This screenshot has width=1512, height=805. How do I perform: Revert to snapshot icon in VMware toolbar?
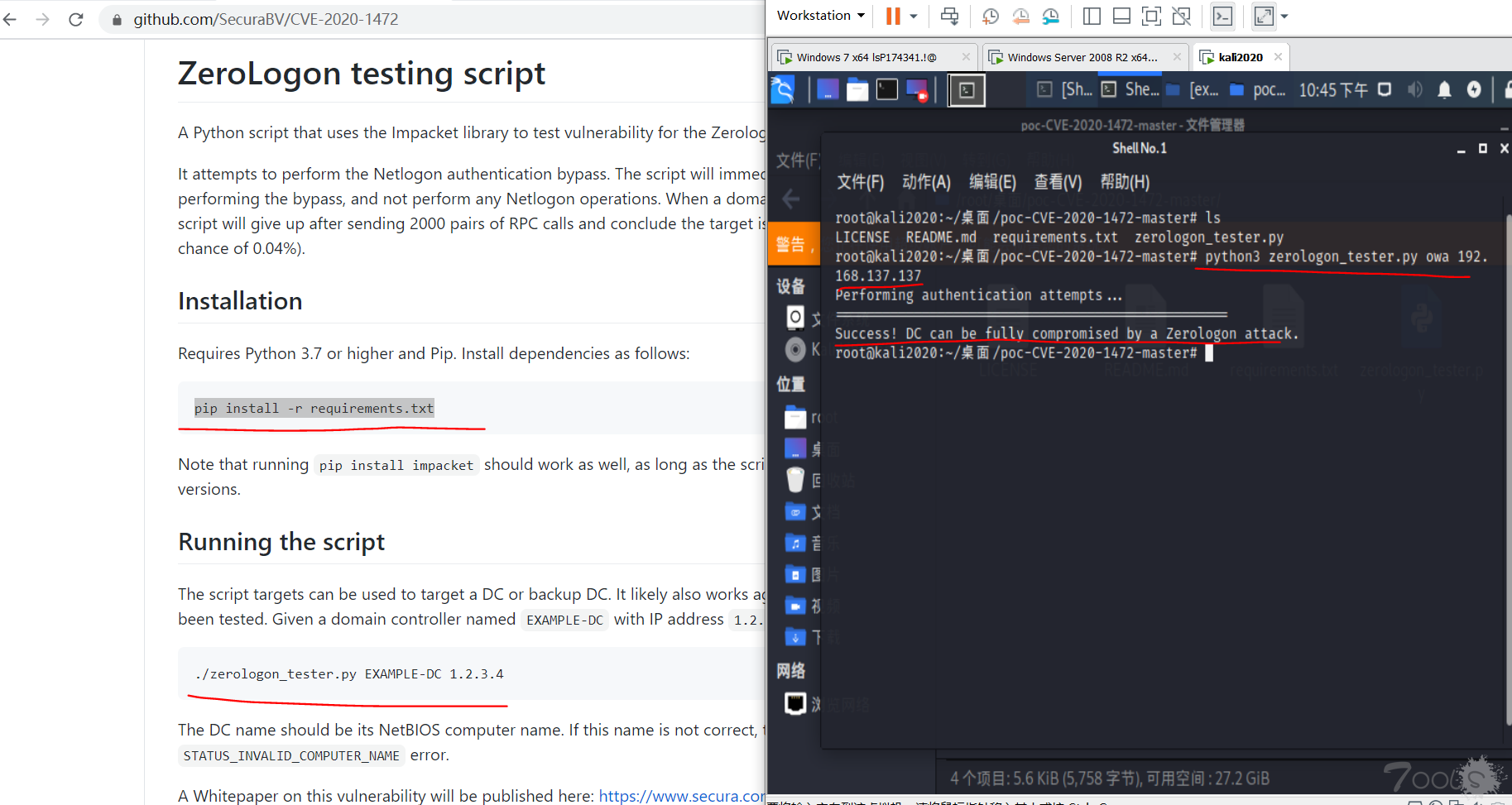click(x=1020, y=16)
